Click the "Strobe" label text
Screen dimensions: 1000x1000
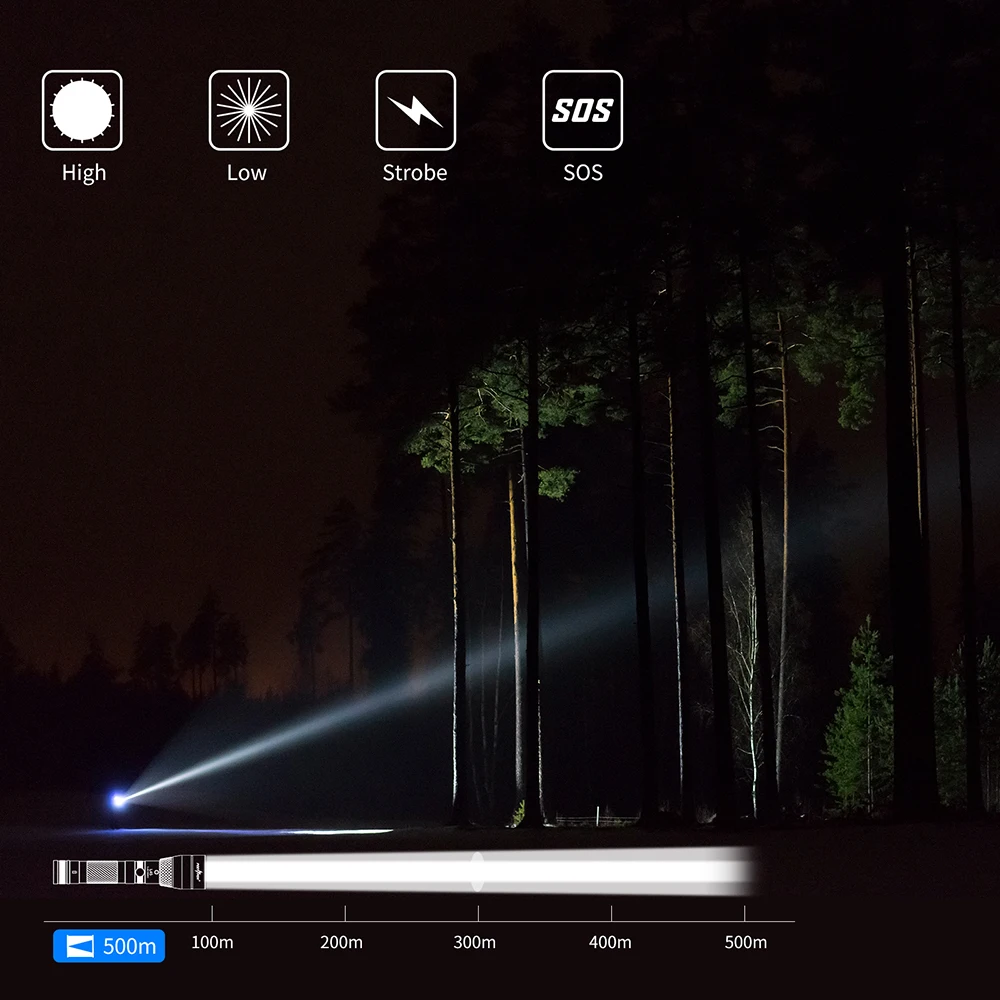coord(415,173)
